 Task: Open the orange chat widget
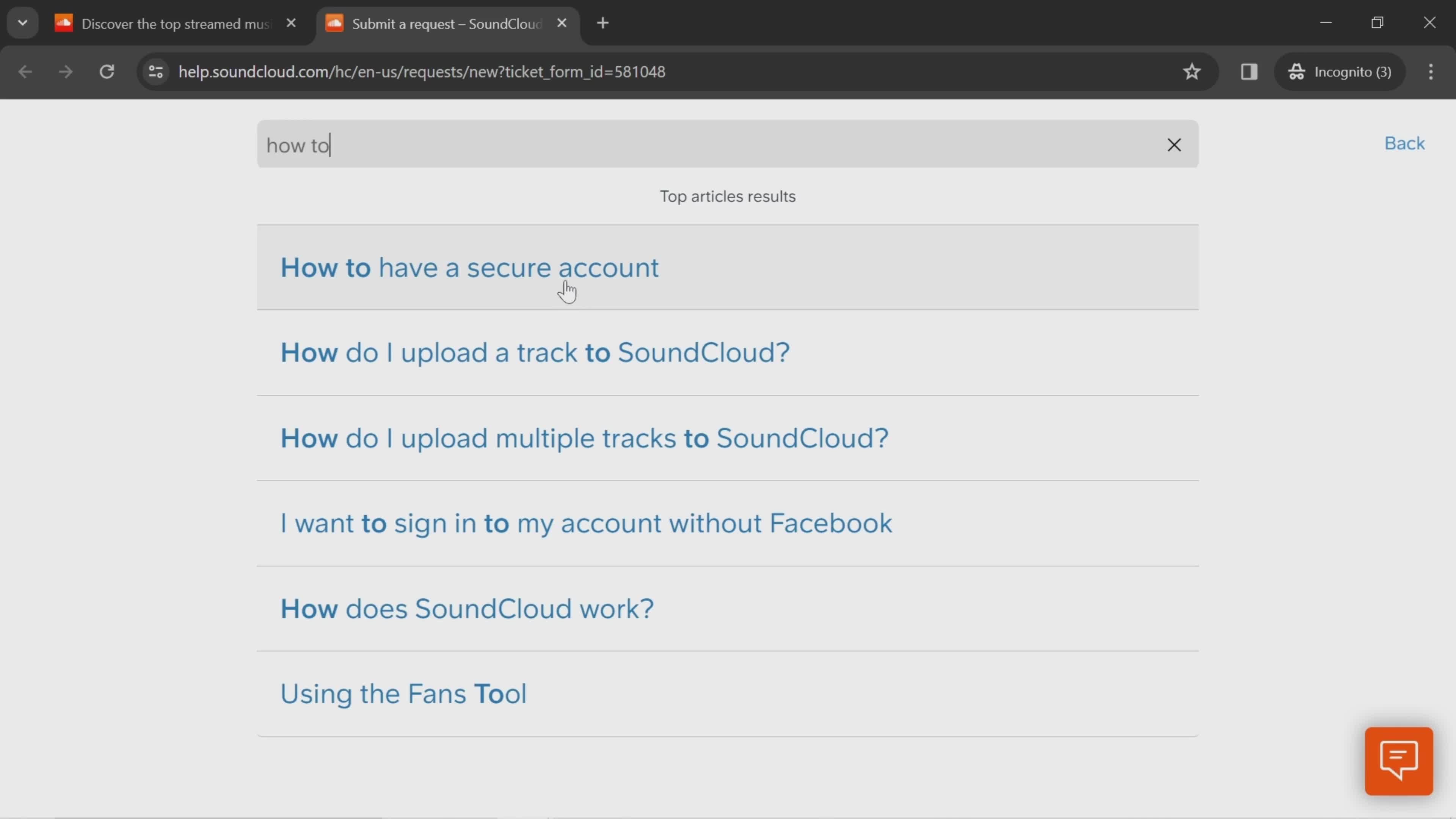click(x=1398, y=761)
